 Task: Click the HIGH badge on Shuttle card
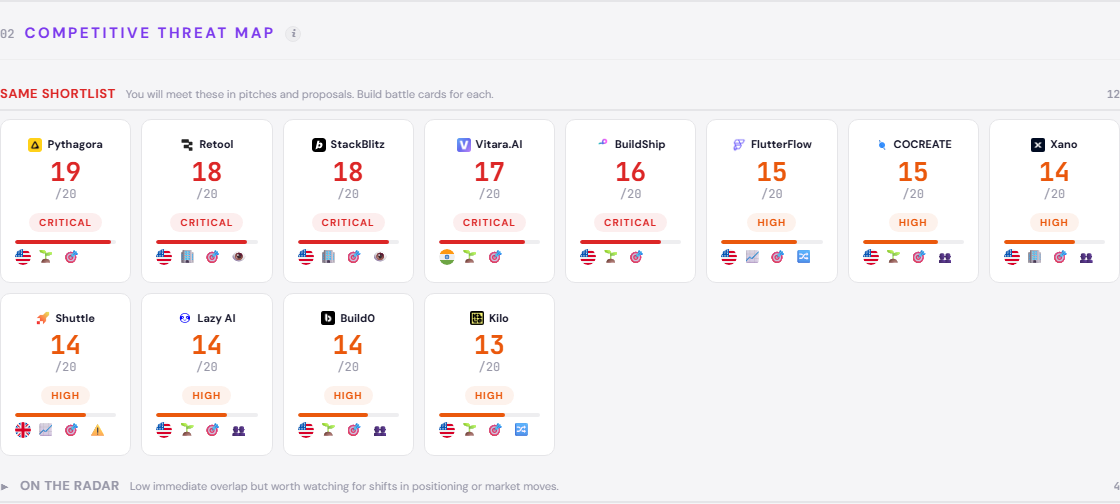pos(66,395)
